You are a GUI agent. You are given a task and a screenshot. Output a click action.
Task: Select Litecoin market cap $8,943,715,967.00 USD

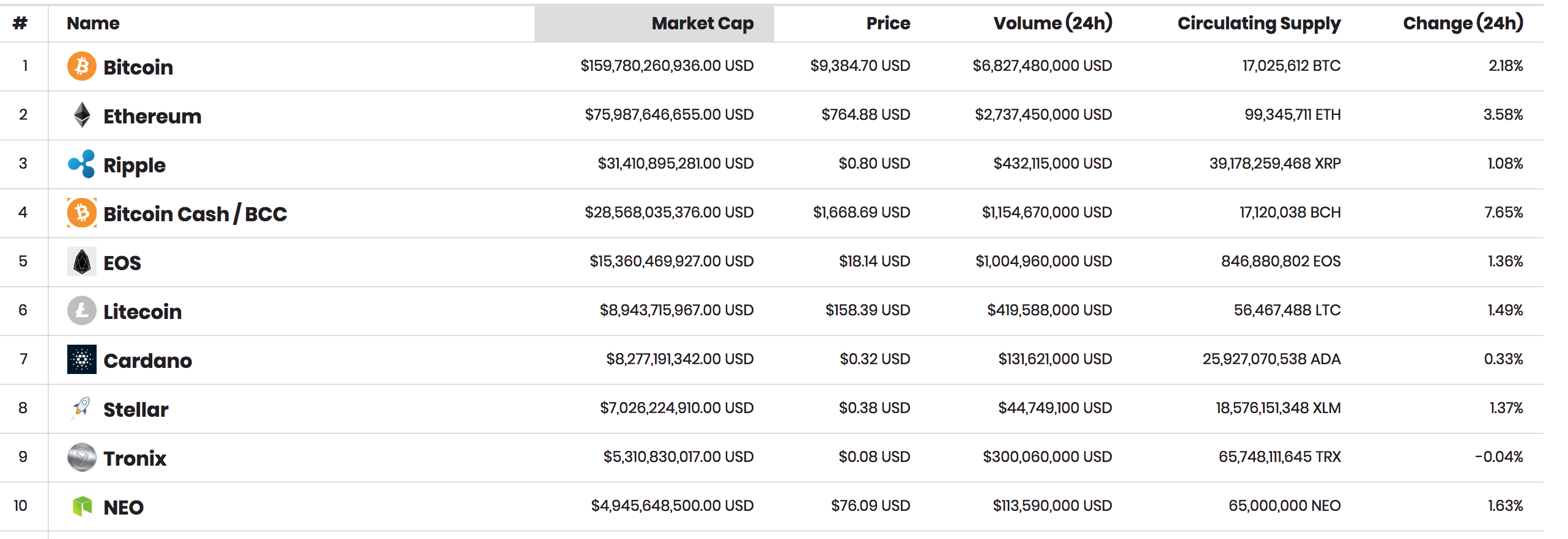677,310
